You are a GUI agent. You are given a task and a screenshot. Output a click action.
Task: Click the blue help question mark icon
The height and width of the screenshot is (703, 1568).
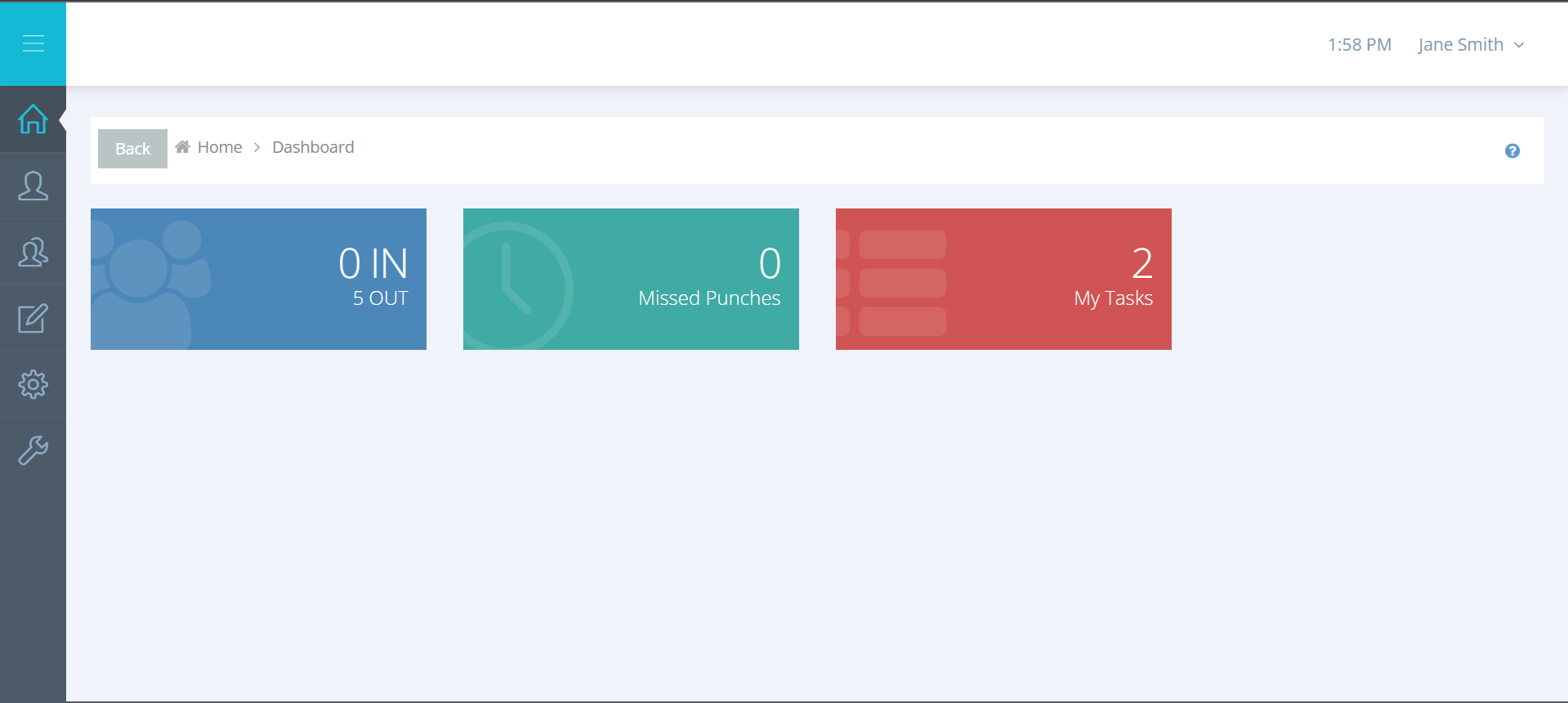(x=1512, y=150)
